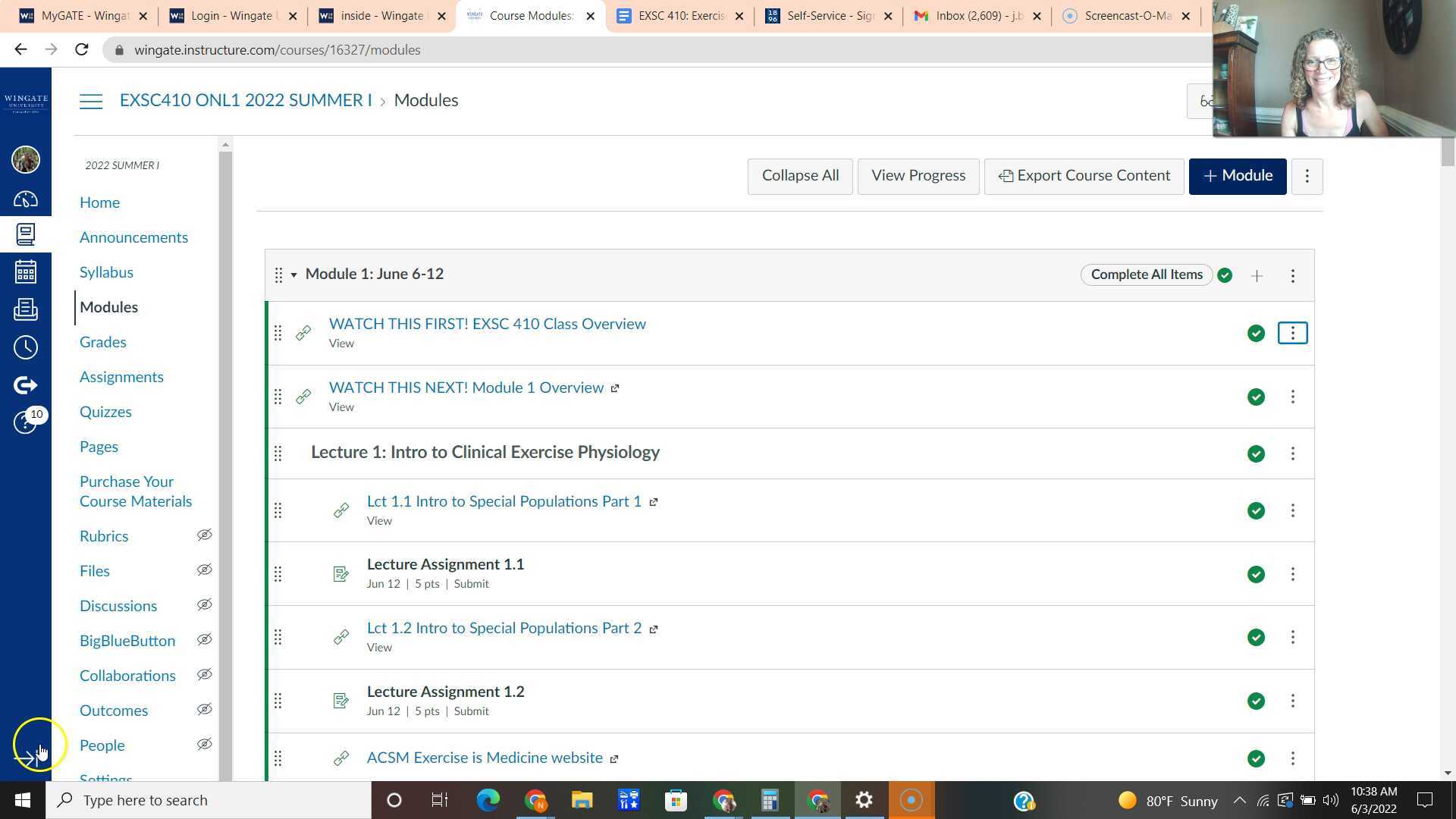Image resolution: width=1456 pixels, height=819 pixels.
Task: Click the Screencast-O-Matic icon in the taskbar
Action: [911, 800]
